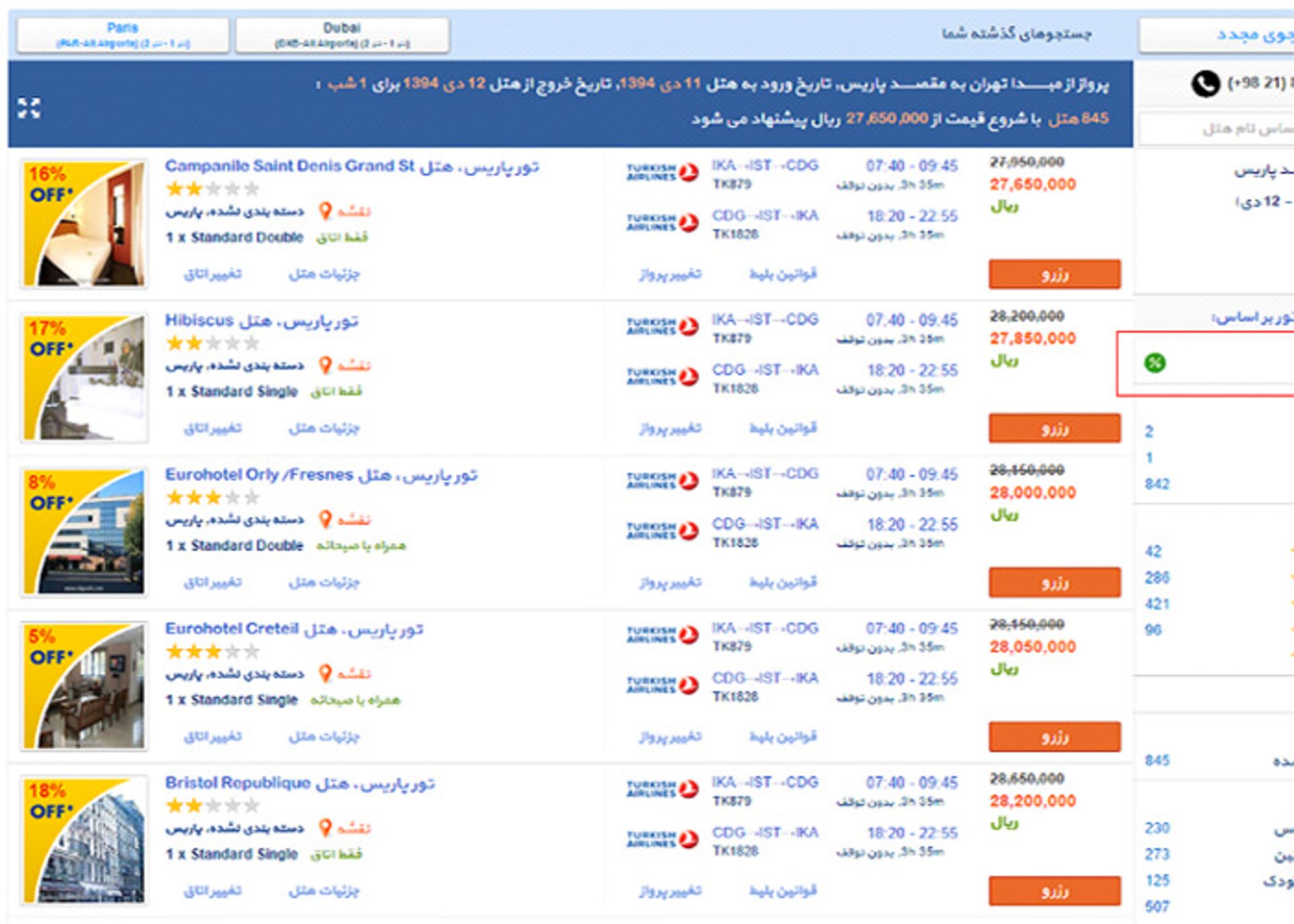Screen dimensions: 1294x924
Task: Click the fullscreen expand icon in blue banner
Action: click(x=29, y=108)
